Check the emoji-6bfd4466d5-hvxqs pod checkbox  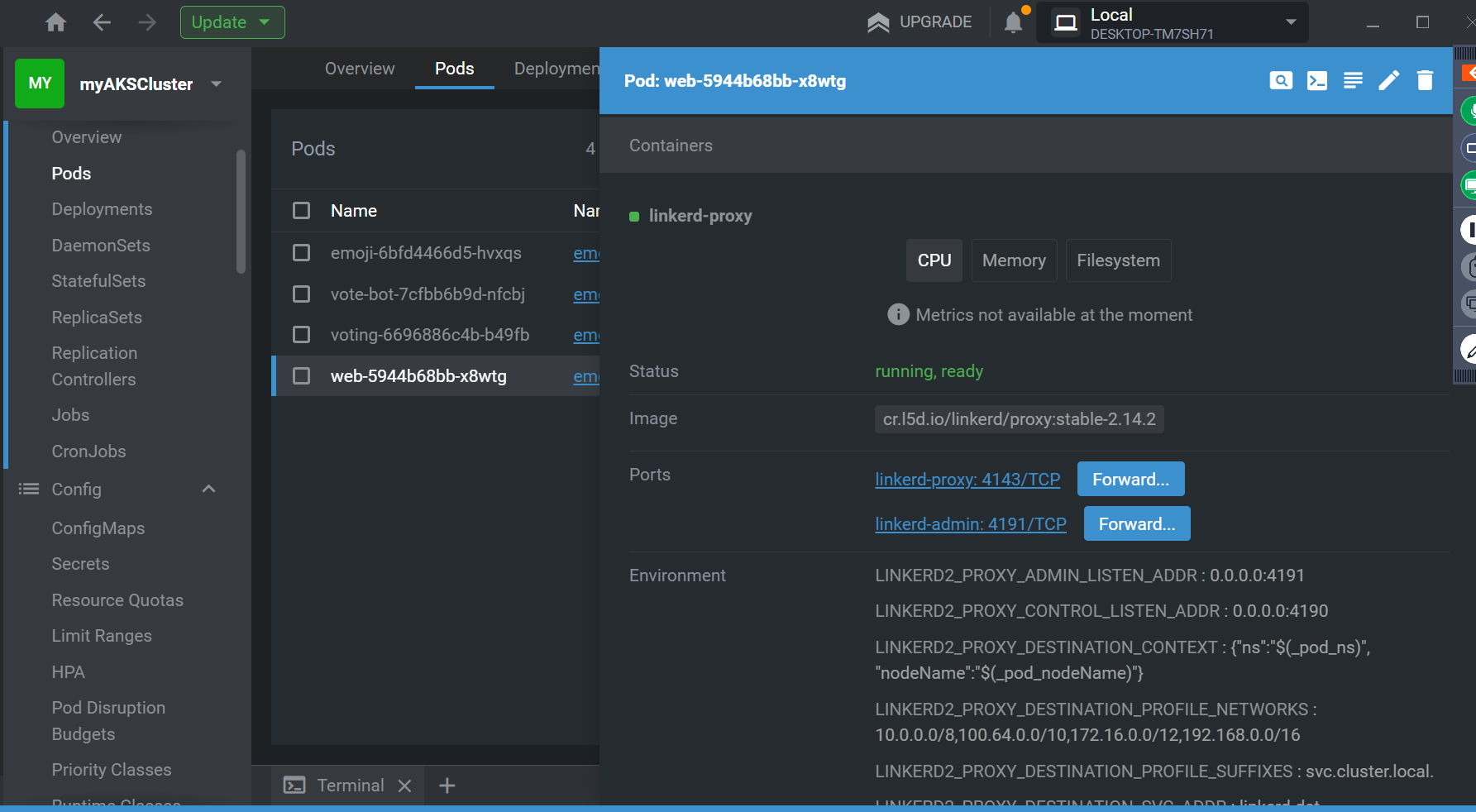pos(302,252)
